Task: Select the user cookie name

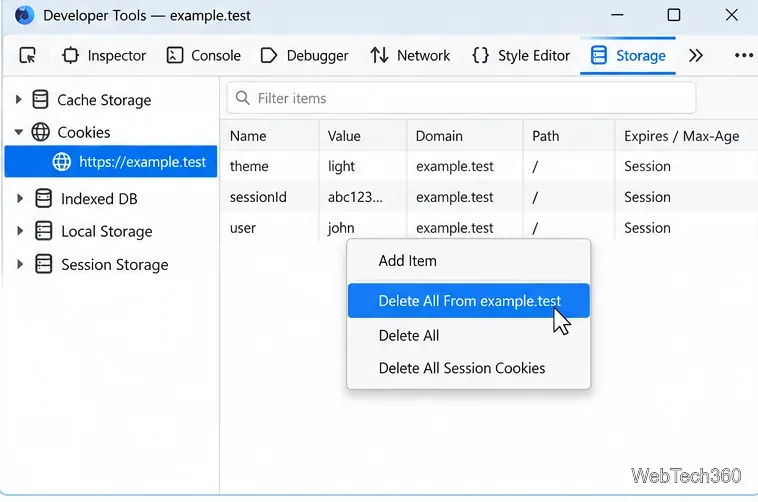Action: coord(243,228)
